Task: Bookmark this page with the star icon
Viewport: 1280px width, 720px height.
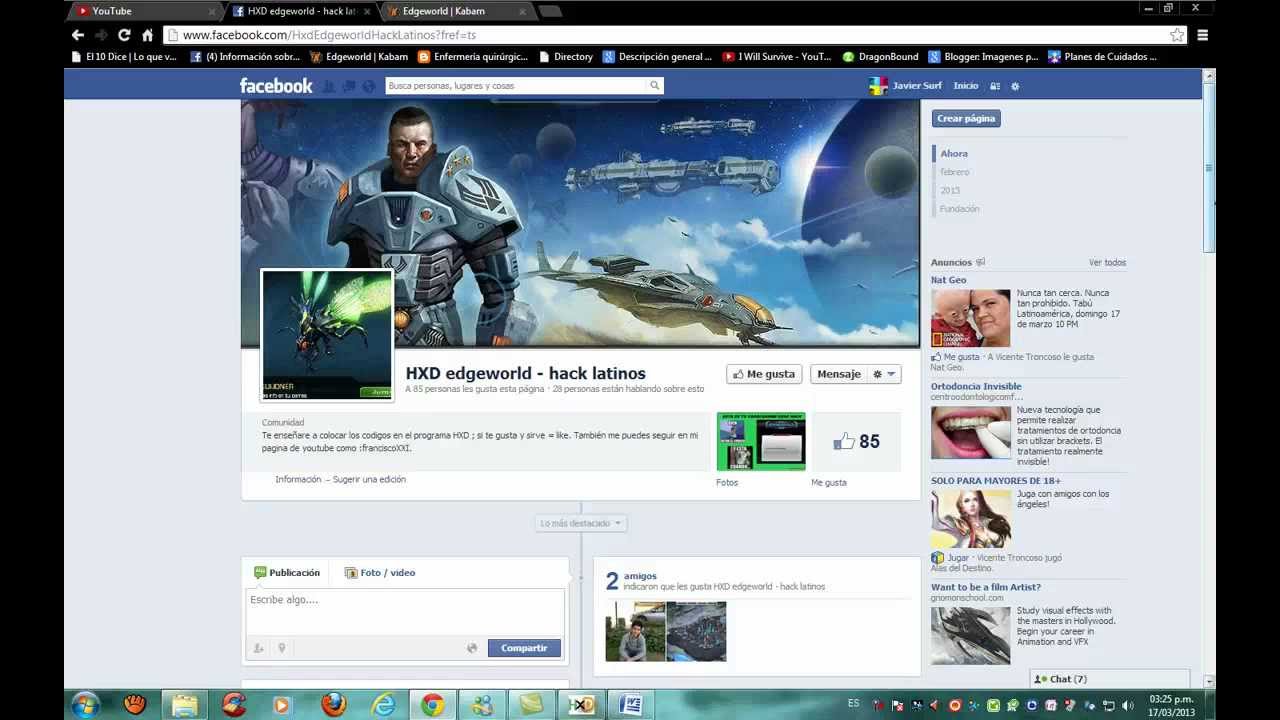Action: click(1177, 35)
